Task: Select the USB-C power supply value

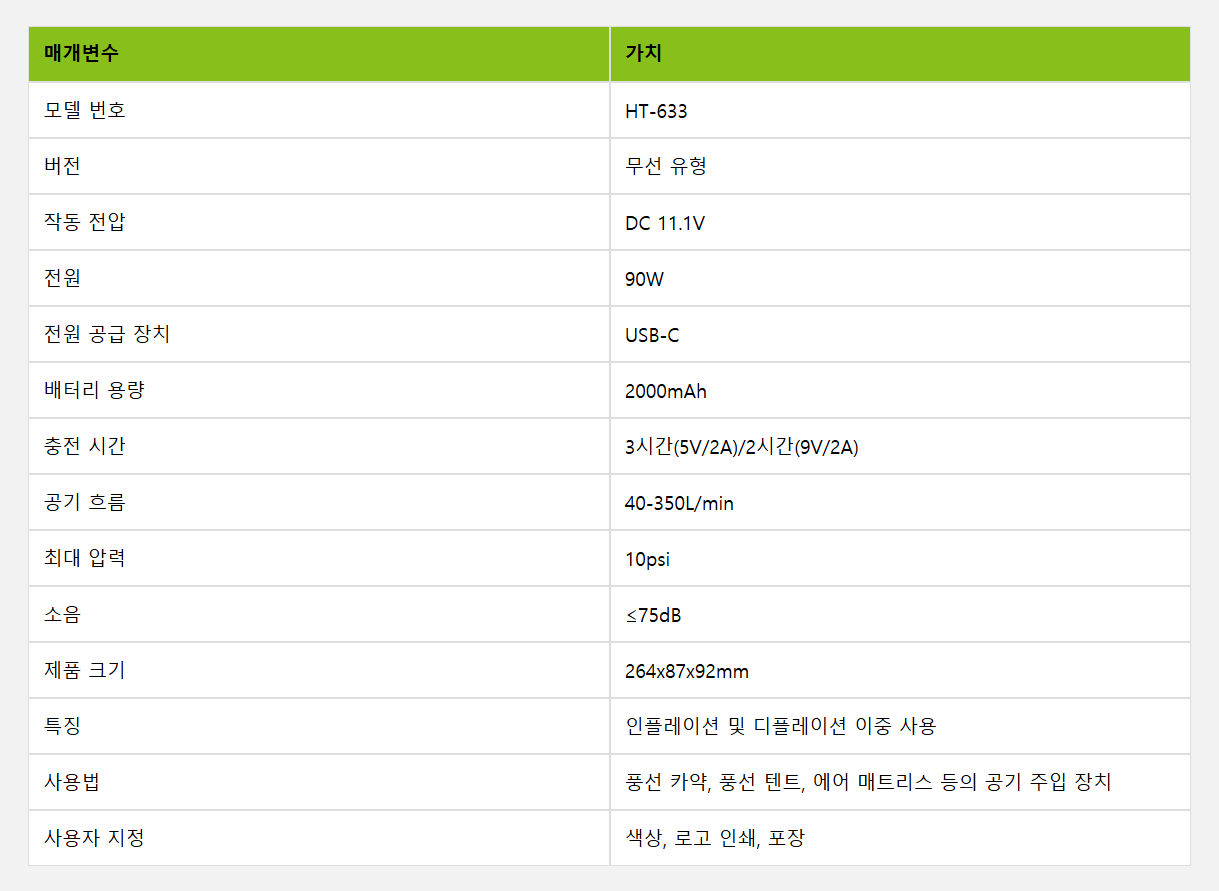Action: [652, 335]
